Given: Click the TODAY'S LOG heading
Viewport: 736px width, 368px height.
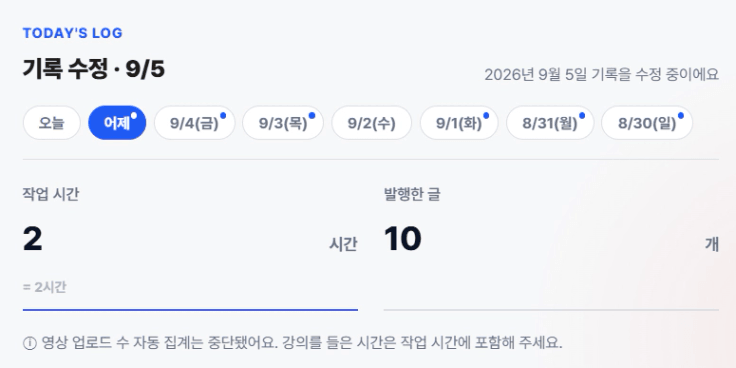Looking at the screenshot, I should point(72,33).
